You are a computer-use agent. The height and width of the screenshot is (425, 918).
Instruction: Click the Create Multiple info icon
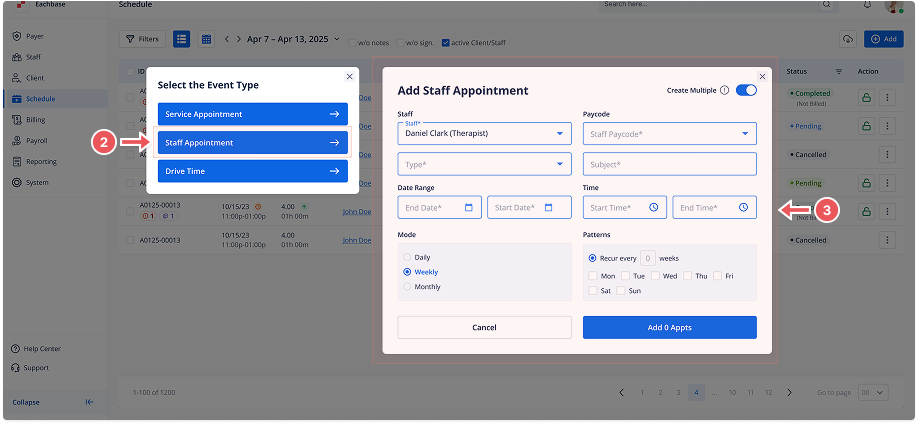coord(724,91)
